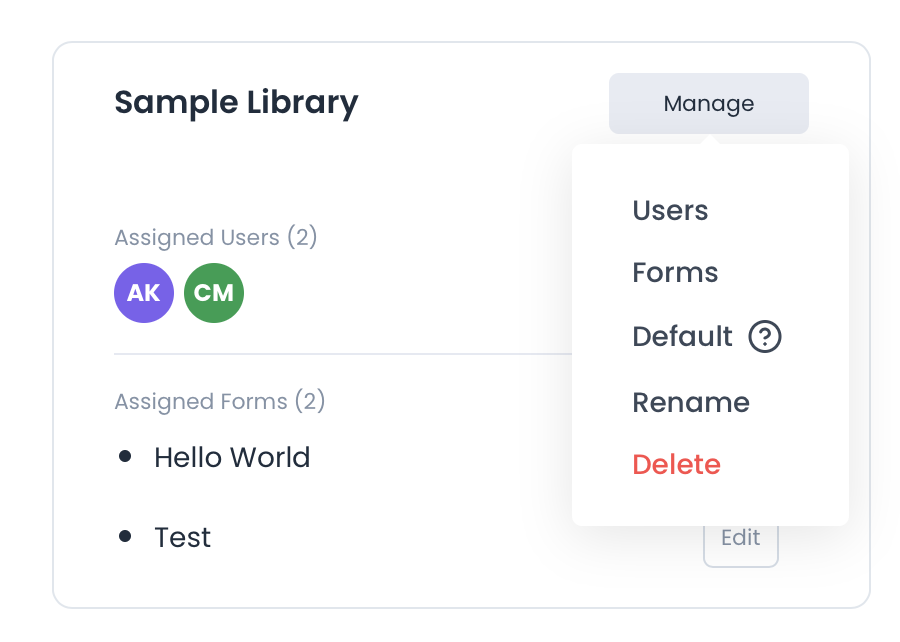Choose the Default menu option
The image size is (900, 642).
pyautogui.click(x=682, y=337)
